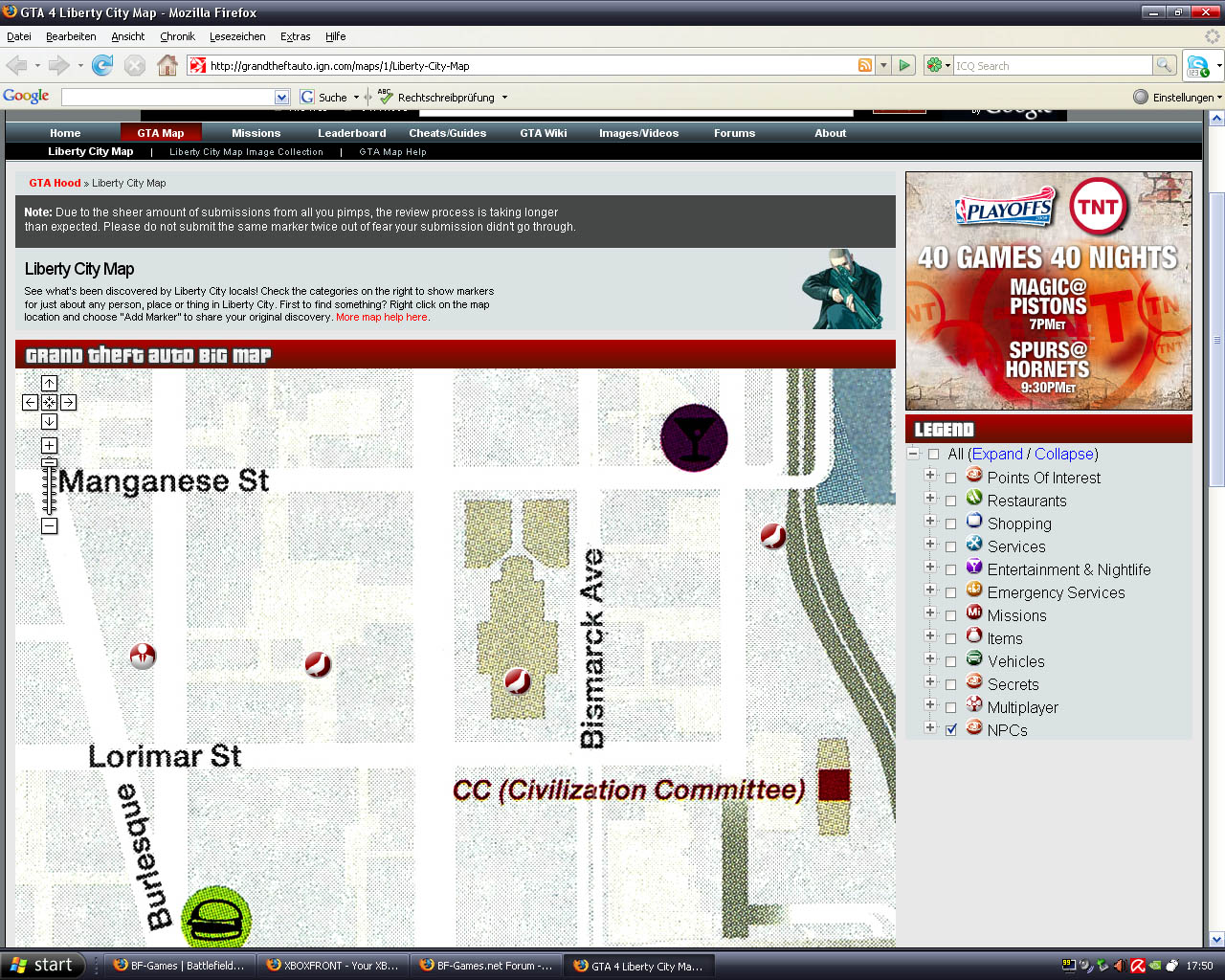Reset map position with center pan button
Image resolution: width=1225 pixels, height=980 pixels.
tap(49, 402)
